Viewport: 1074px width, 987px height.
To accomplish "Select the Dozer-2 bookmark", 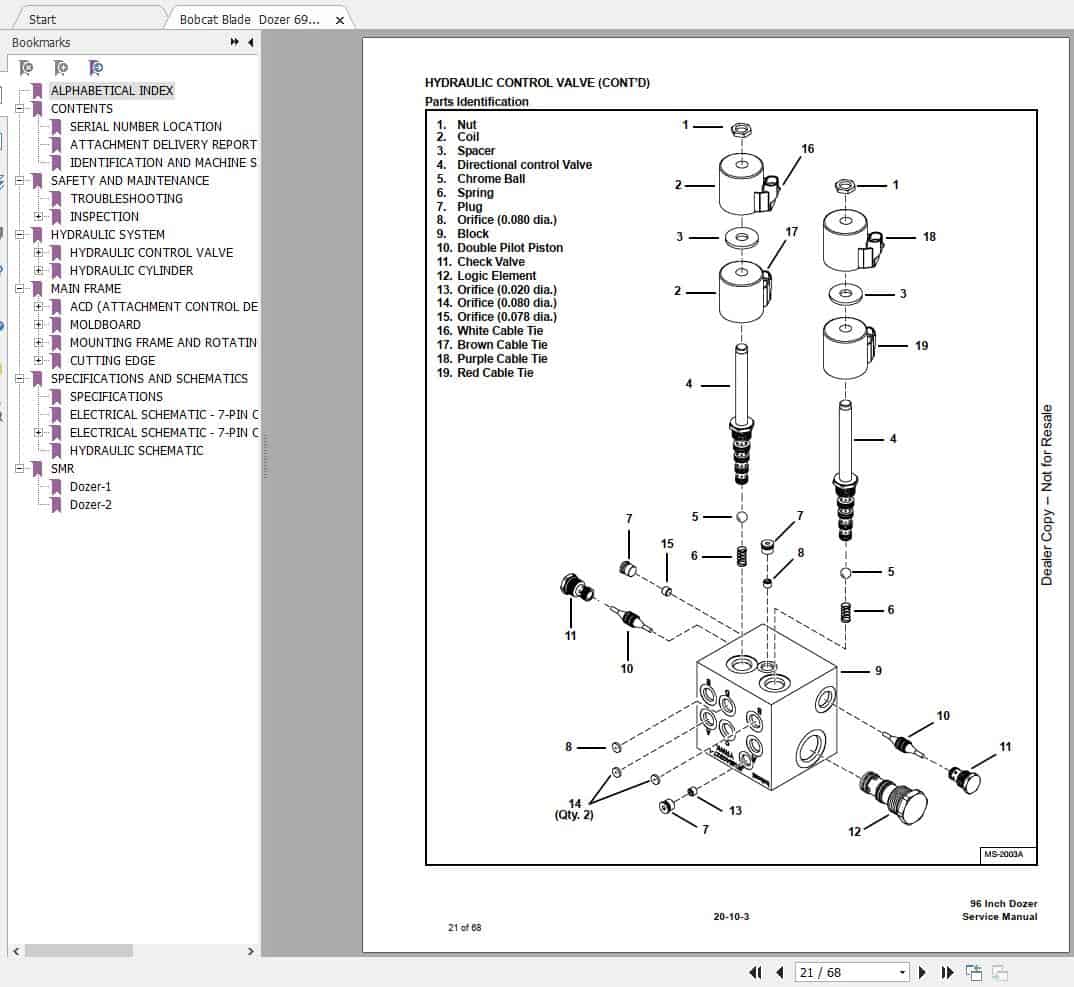I will pos(91,504).
